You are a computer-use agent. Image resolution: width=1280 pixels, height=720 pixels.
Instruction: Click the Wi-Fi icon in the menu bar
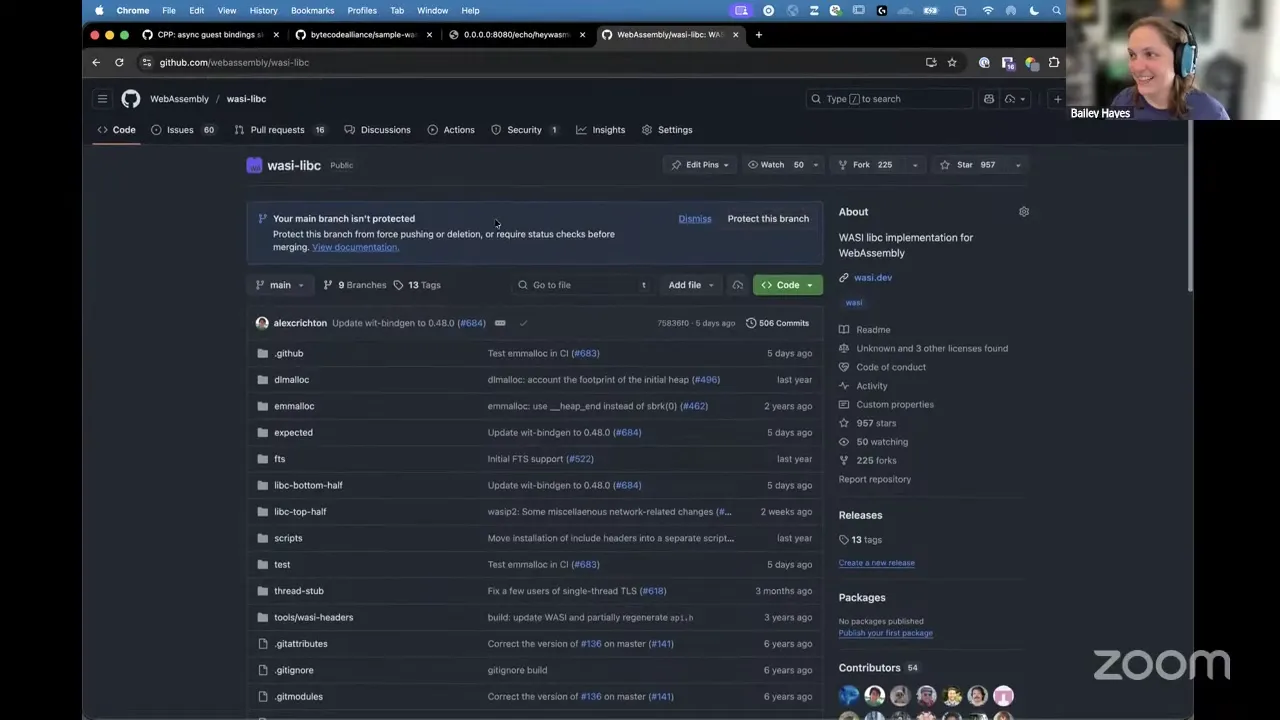(988, 10)
